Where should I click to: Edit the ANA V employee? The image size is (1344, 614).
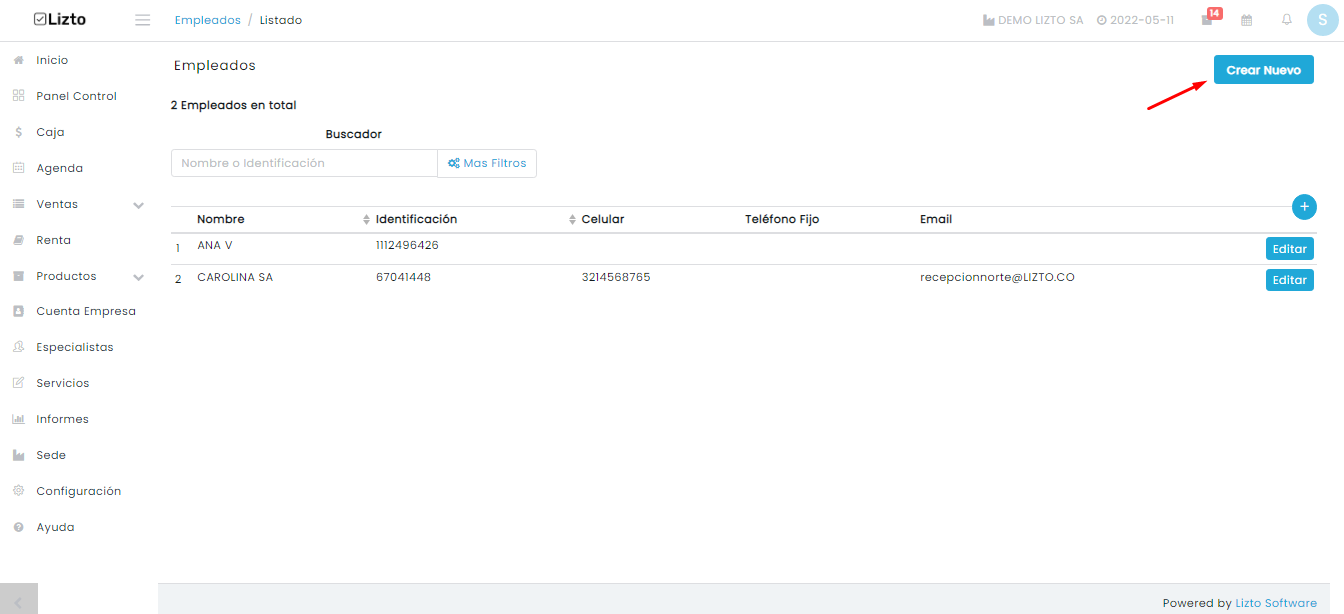click(x=1289, y=248)
